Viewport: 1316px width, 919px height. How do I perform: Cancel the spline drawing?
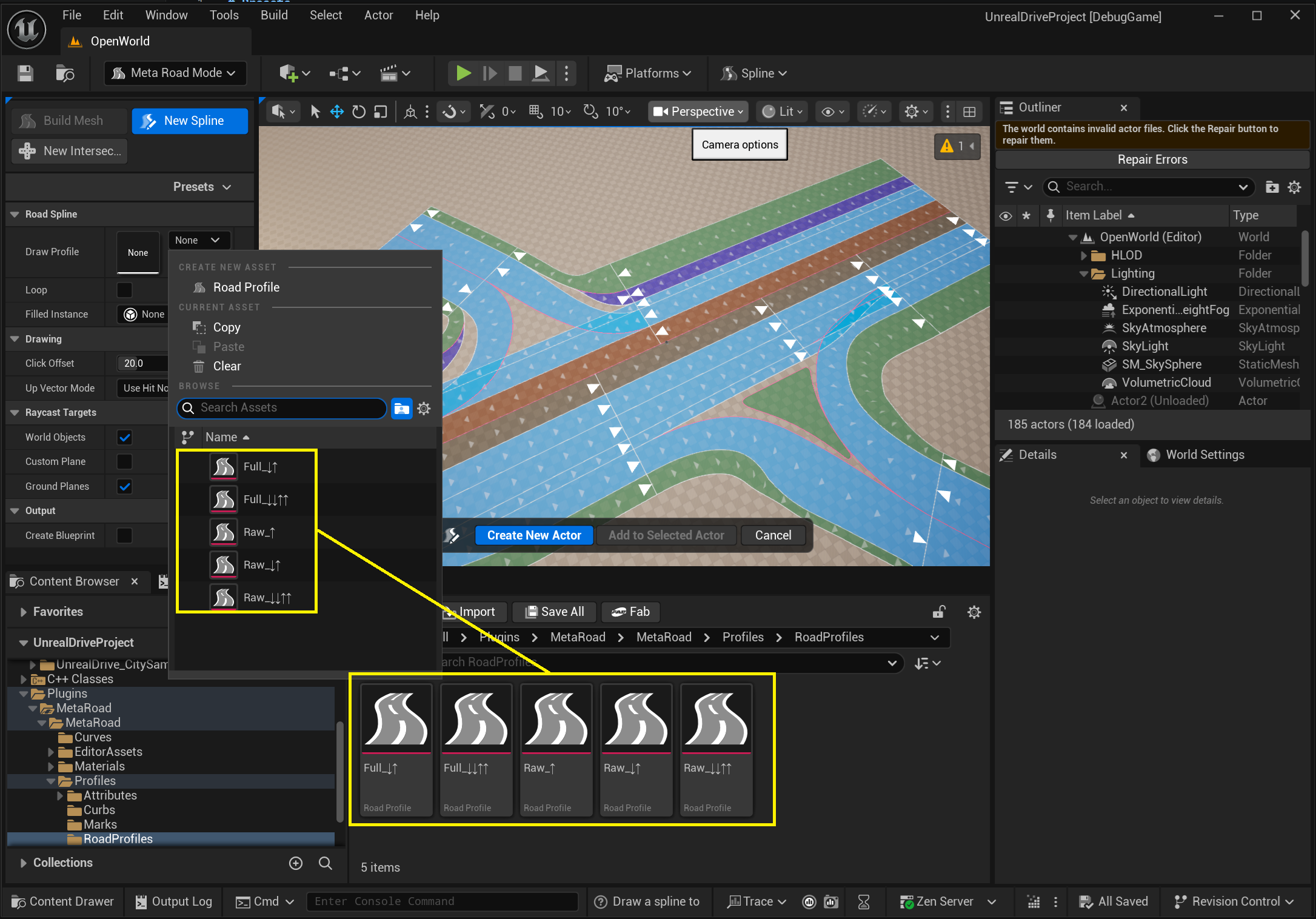coord(773,535)
